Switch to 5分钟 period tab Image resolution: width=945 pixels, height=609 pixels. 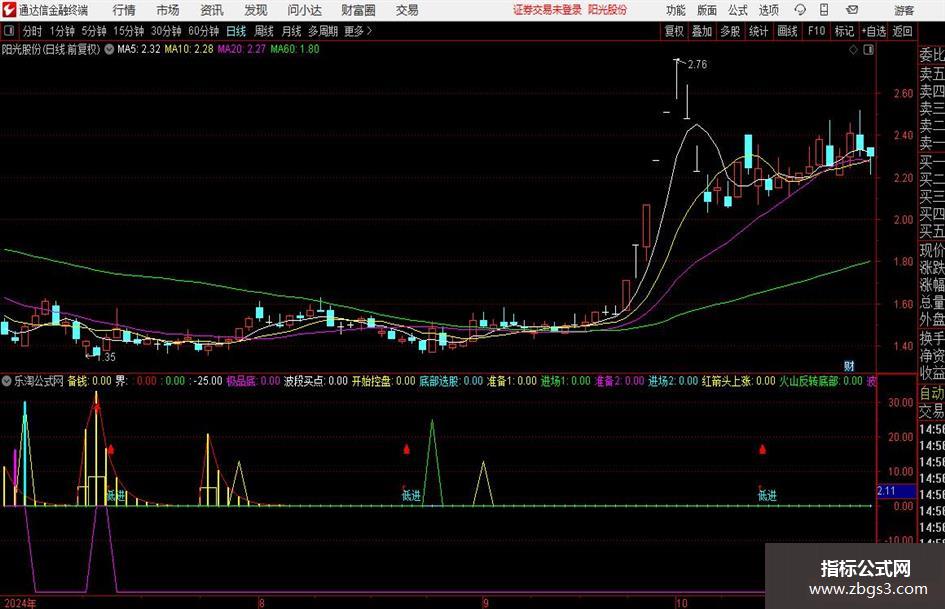point(94,31)
